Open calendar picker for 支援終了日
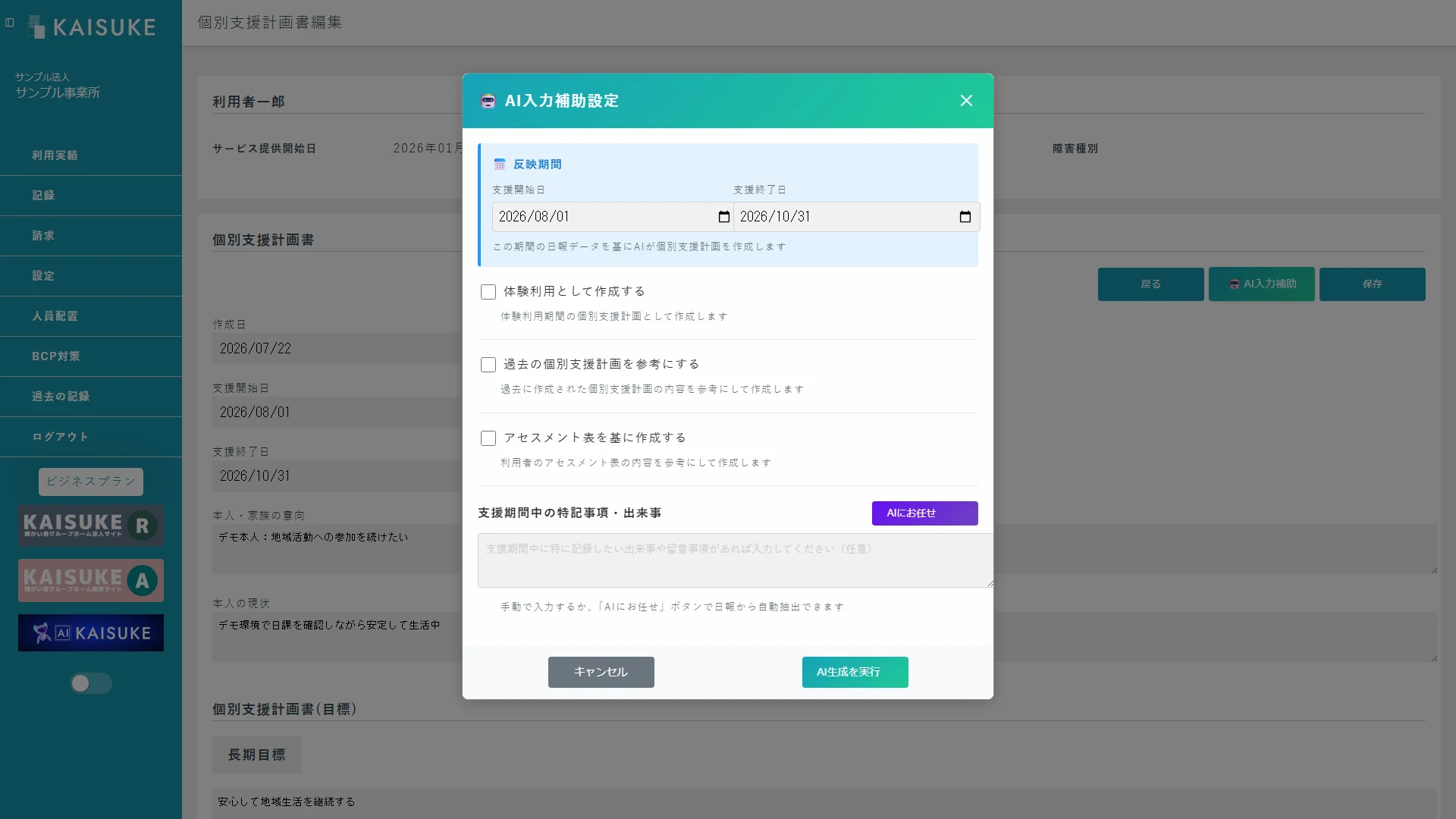The height and width of the screenshot is (819, 1456). 965,217
